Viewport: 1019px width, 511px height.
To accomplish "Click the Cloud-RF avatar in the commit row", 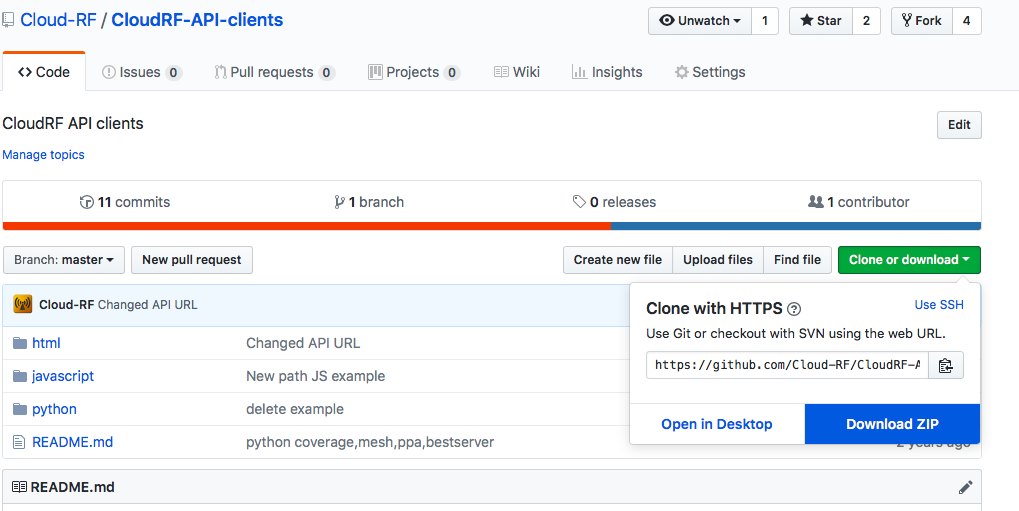I will (23, 304).
